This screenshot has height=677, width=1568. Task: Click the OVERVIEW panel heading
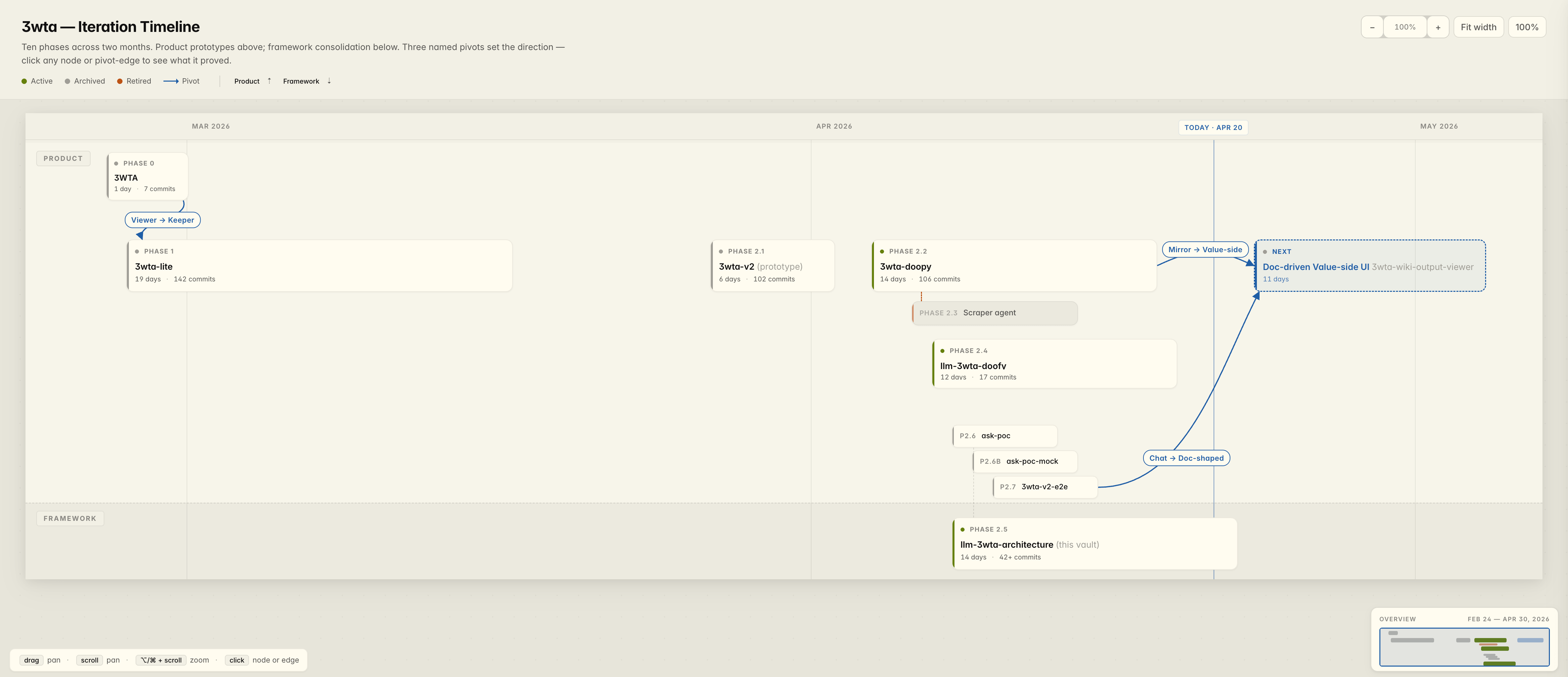point(1398,619)
